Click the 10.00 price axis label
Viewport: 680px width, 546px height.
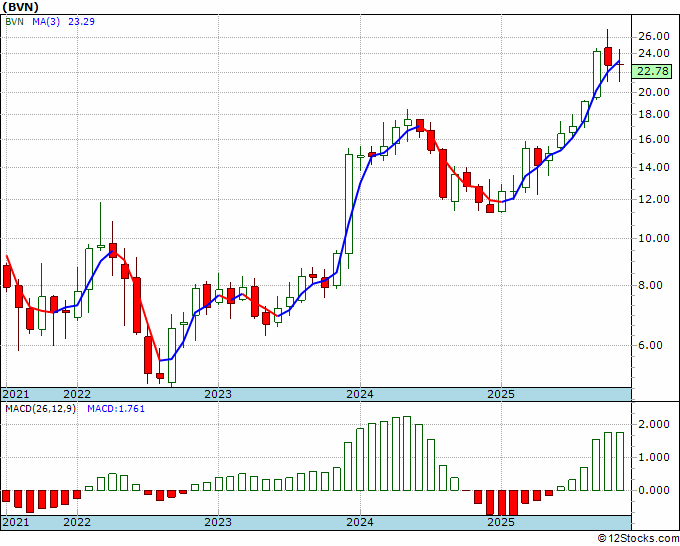tap(654, 238)
